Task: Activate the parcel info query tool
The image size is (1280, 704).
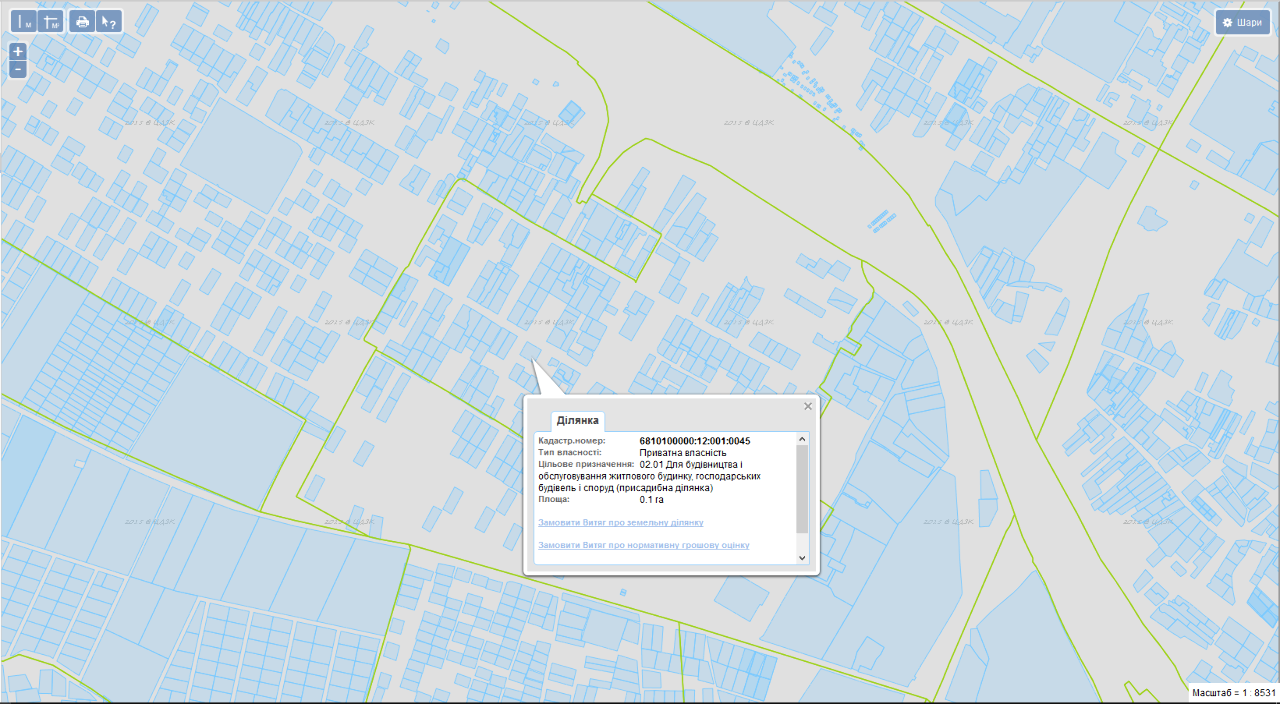Action: point(110,21)
